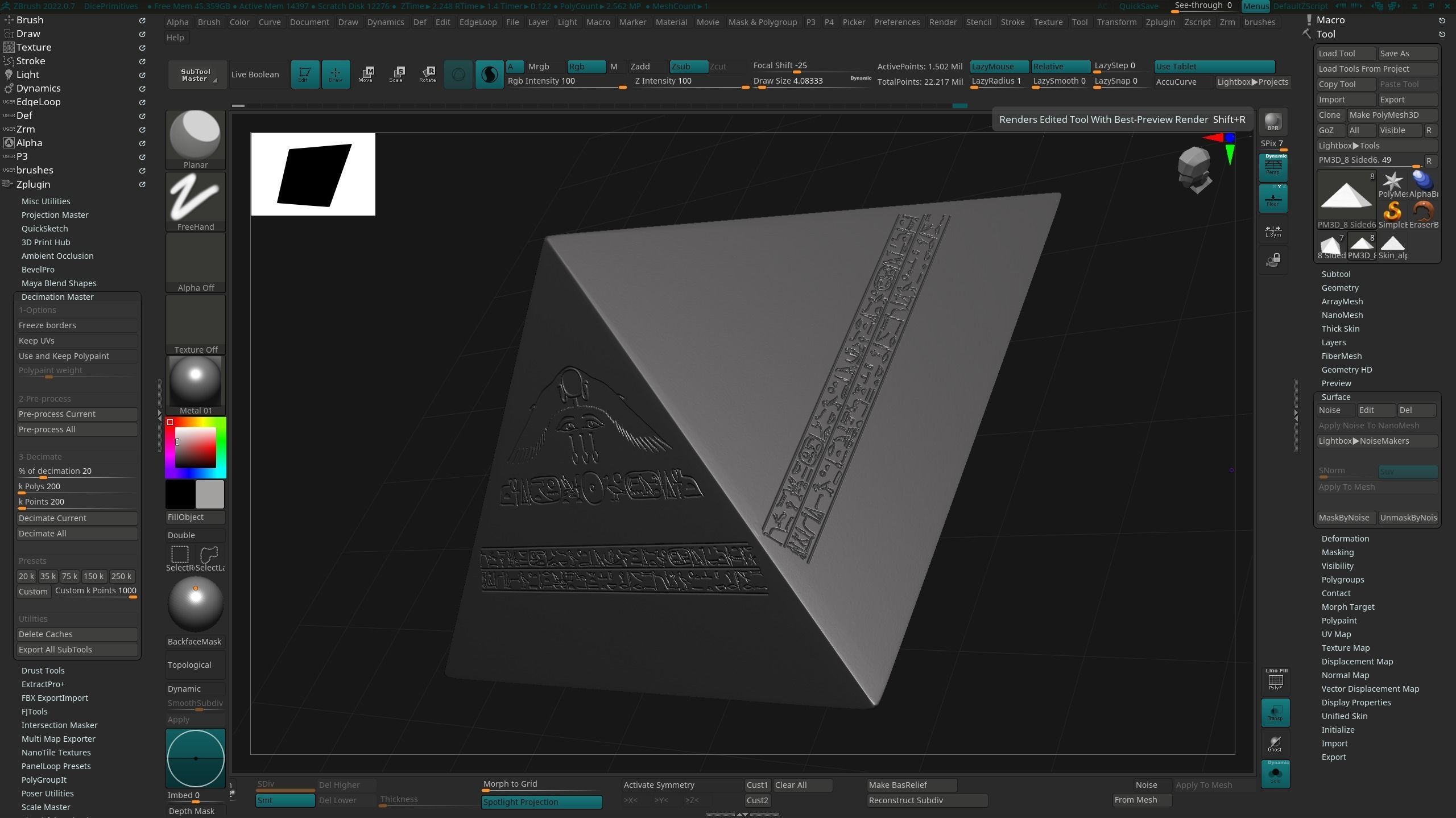Expand the Geometry section in Tool panel

1339,288
